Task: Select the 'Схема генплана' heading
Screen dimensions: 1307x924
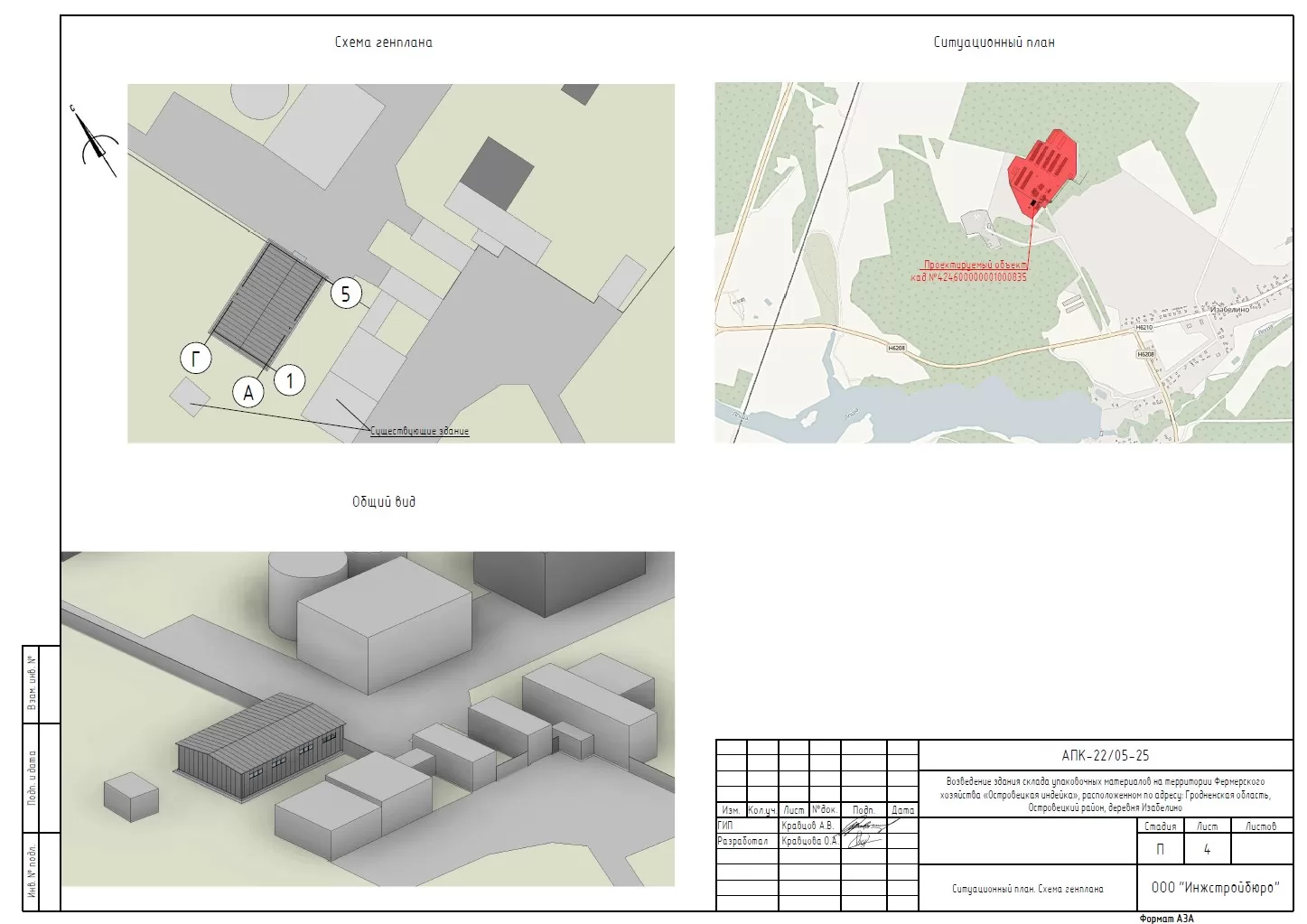Action: 383,42
